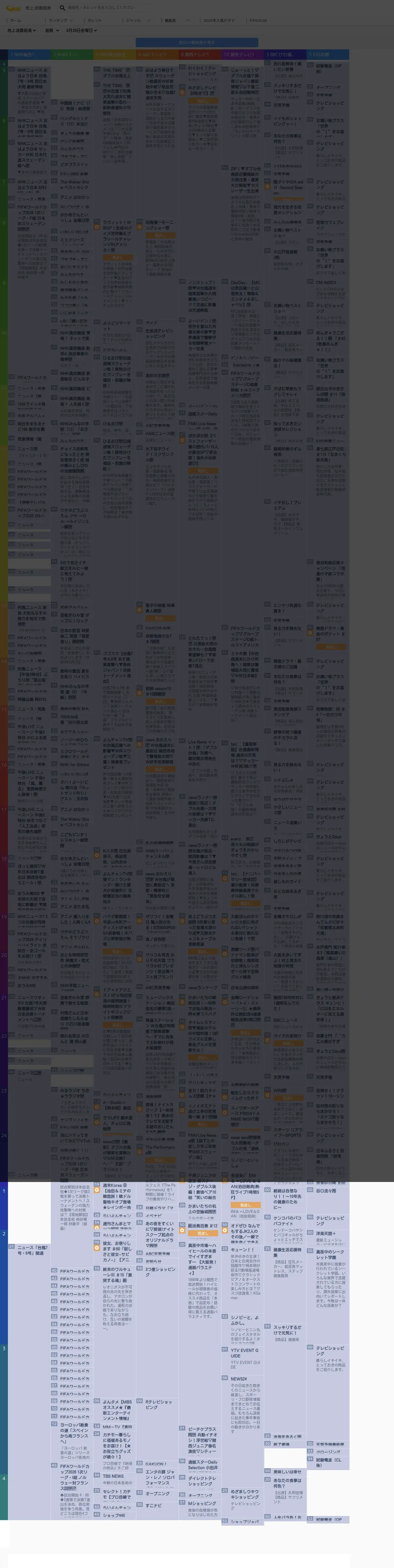Open ケンコバのバコバコナイト listing
Screen dimensions: 394x1568
288,1220
